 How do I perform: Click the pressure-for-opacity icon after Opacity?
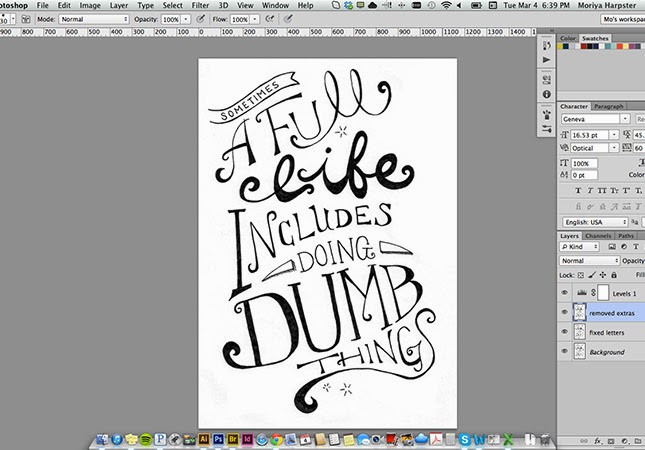coord(200,19)
